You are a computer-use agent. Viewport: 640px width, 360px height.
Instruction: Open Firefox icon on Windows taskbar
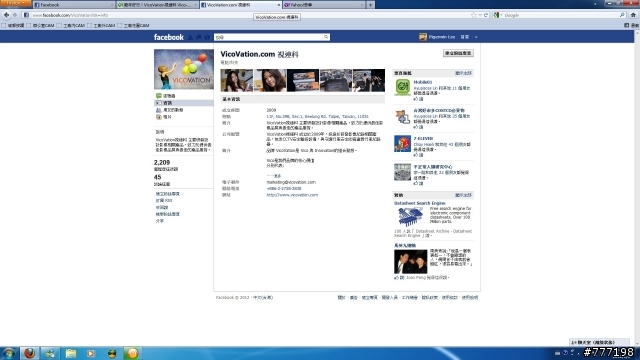coord(29,353)
